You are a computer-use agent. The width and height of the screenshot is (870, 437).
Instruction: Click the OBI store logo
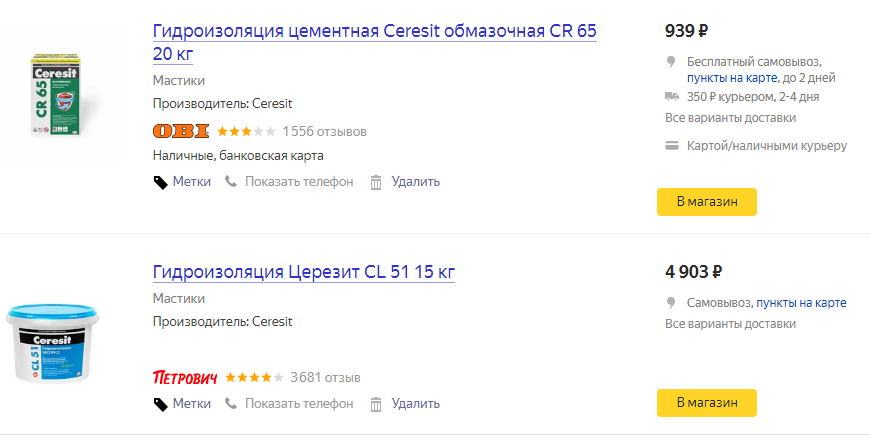pyautogui.click(x=181, y=131)
